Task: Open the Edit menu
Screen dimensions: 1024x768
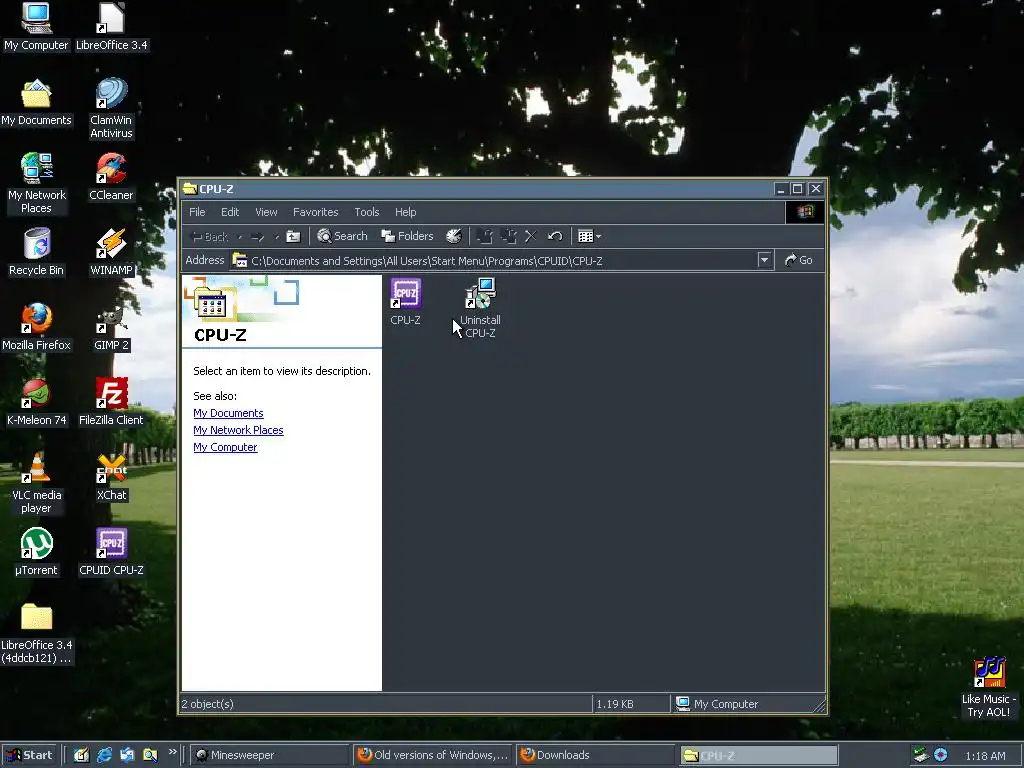Action: pos(230,212)
